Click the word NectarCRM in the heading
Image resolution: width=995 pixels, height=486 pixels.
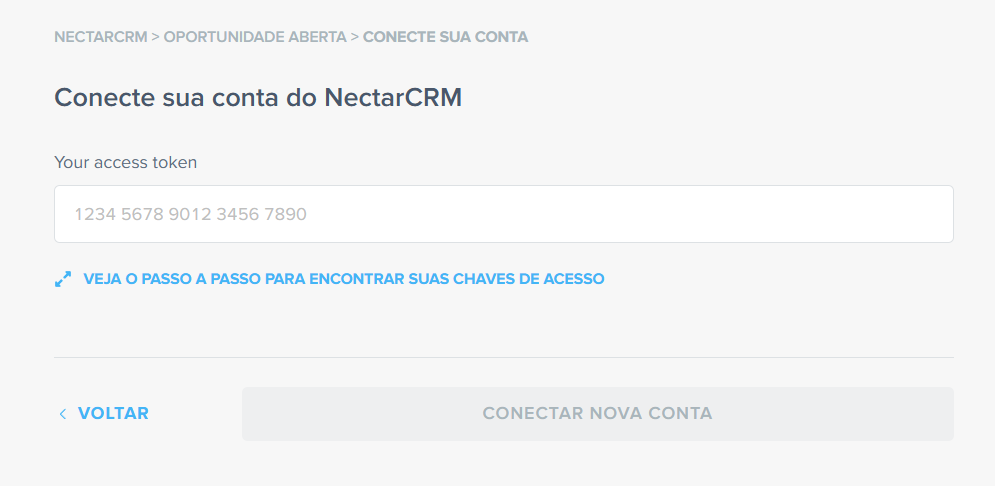[x=393, y=98]
